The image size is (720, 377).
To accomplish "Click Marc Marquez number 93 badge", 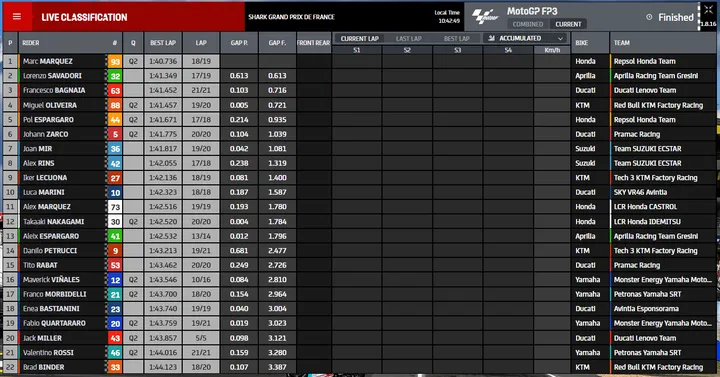I will point(115,62).
